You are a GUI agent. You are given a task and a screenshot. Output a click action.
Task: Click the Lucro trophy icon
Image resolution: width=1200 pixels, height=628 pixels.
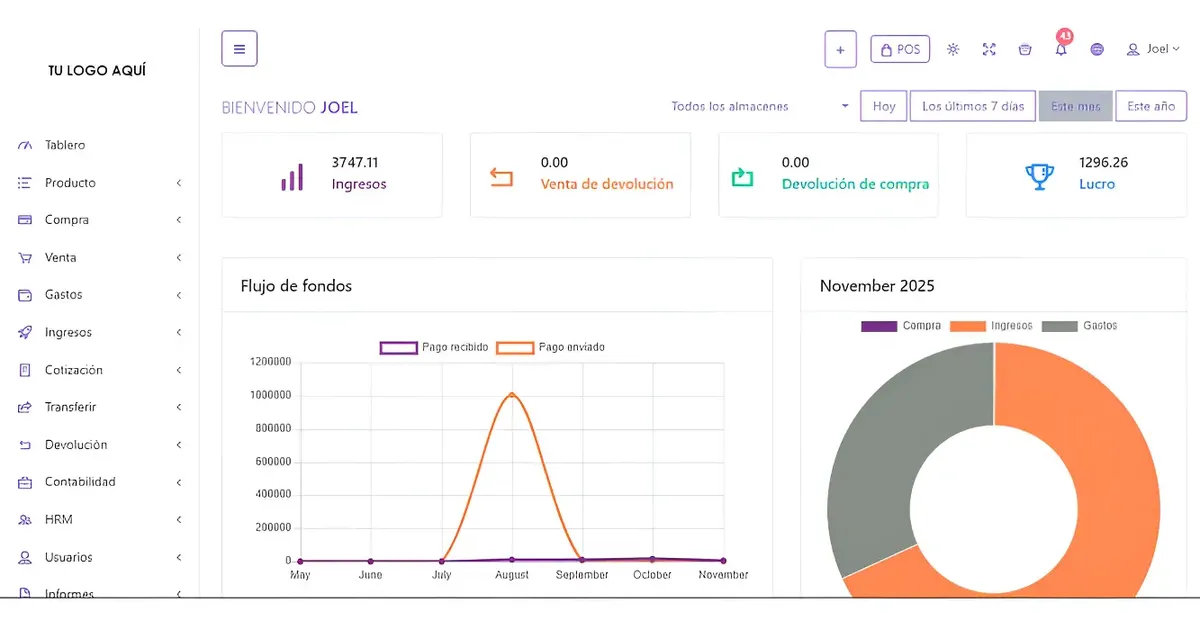tap(1040, 177)
